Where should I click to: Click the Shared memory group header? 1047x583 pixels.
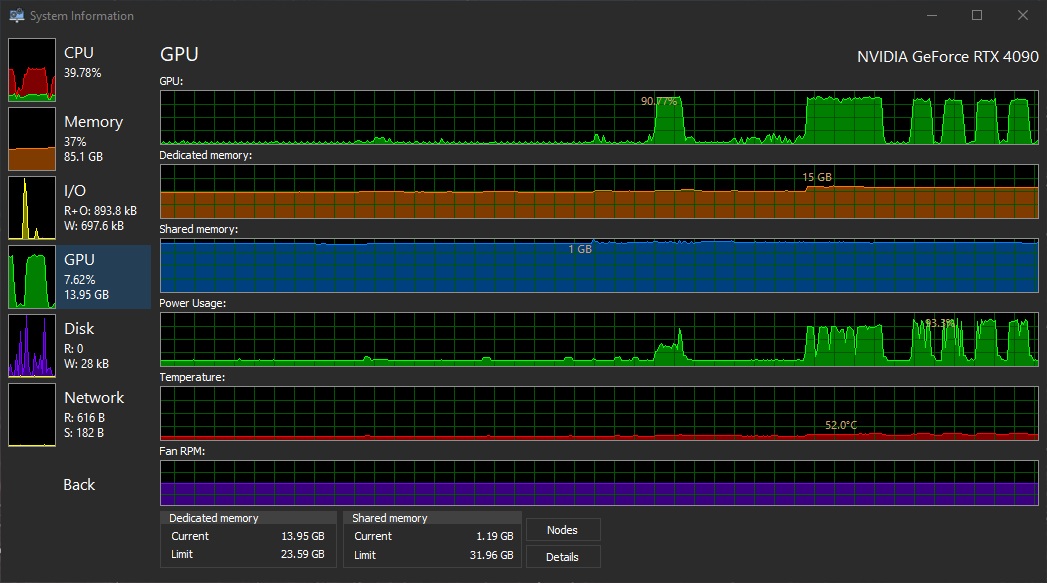[432, 518]
